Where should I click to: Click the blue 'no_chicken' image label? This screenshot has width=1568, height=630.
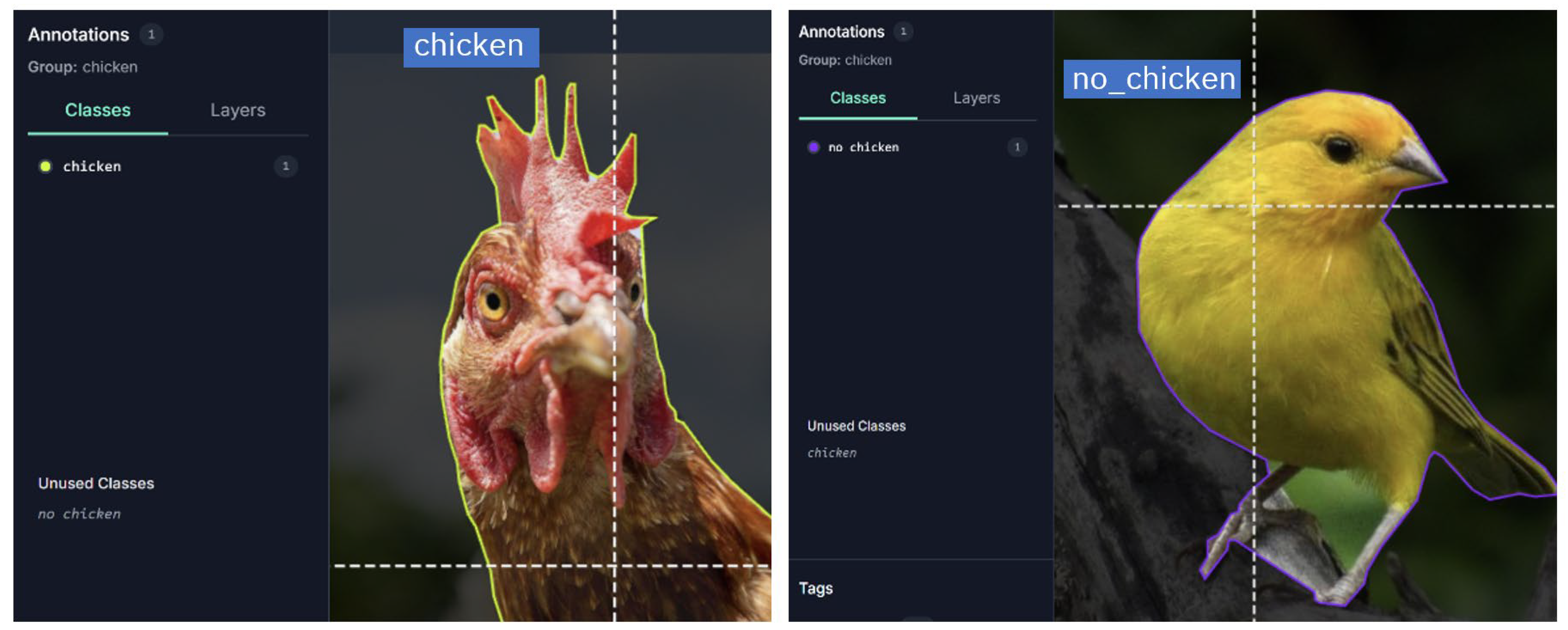(1151, 79)
